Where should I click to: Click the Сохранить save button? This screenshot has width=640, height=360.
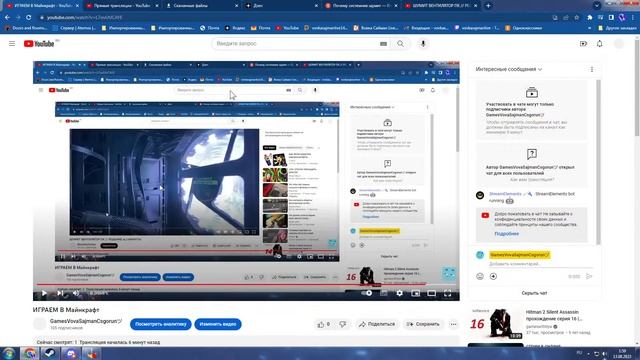click(x=423, y=324)
